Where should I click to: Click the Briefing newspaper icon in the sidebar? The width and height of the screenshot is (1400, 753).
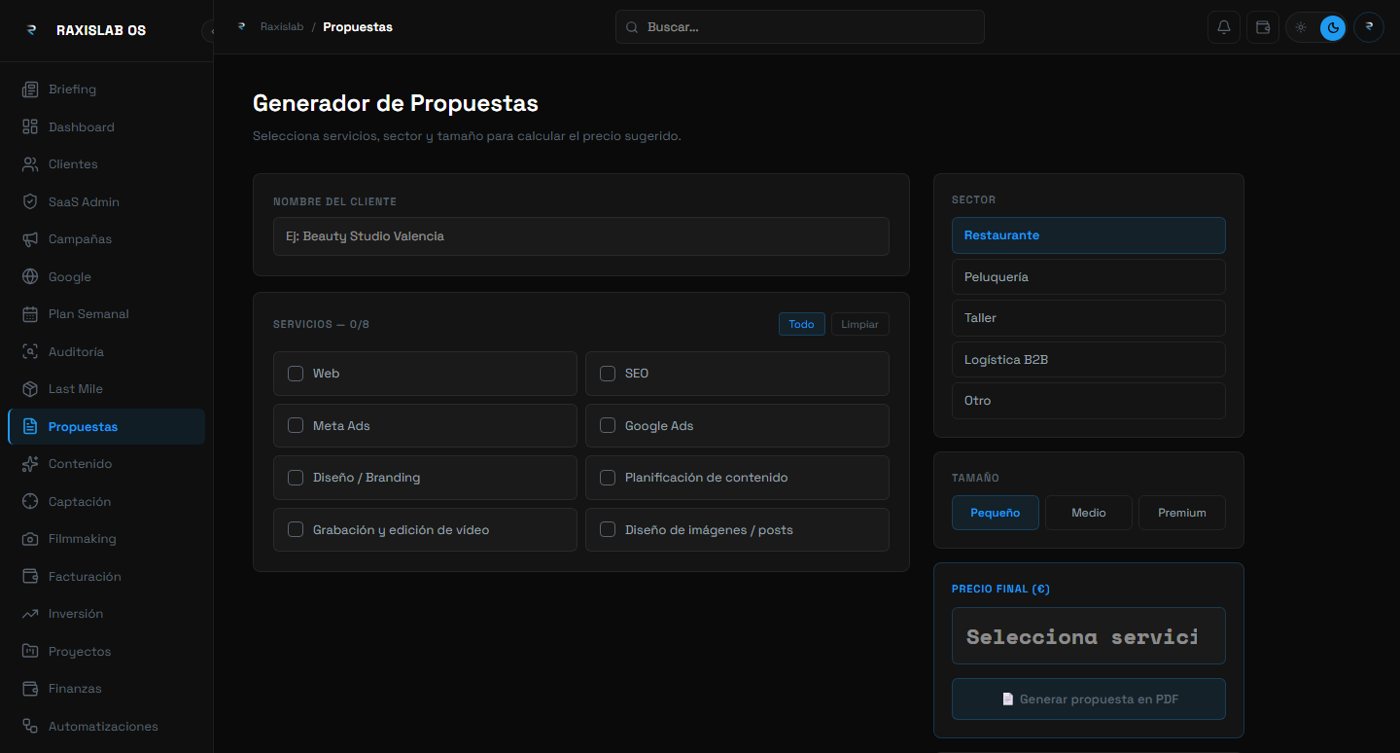click(x=30, y=89)
